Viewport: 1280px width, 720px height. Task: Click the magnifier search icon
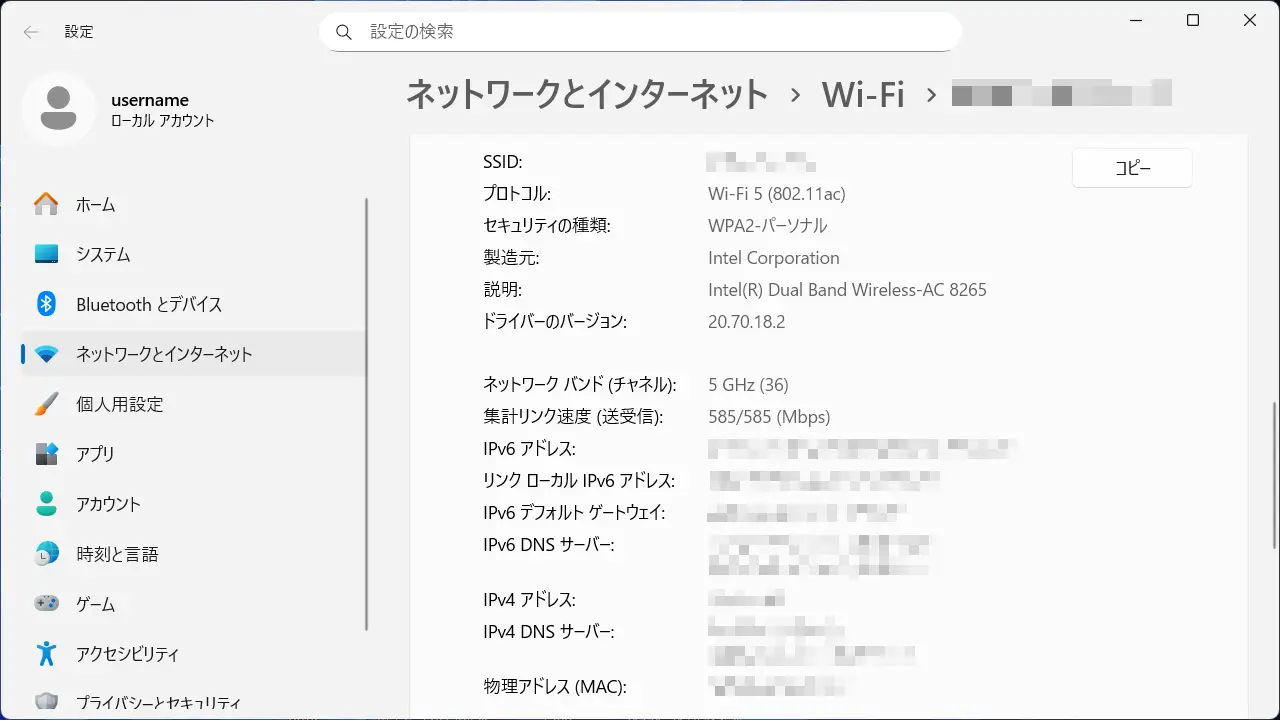[x=344, y=32]
